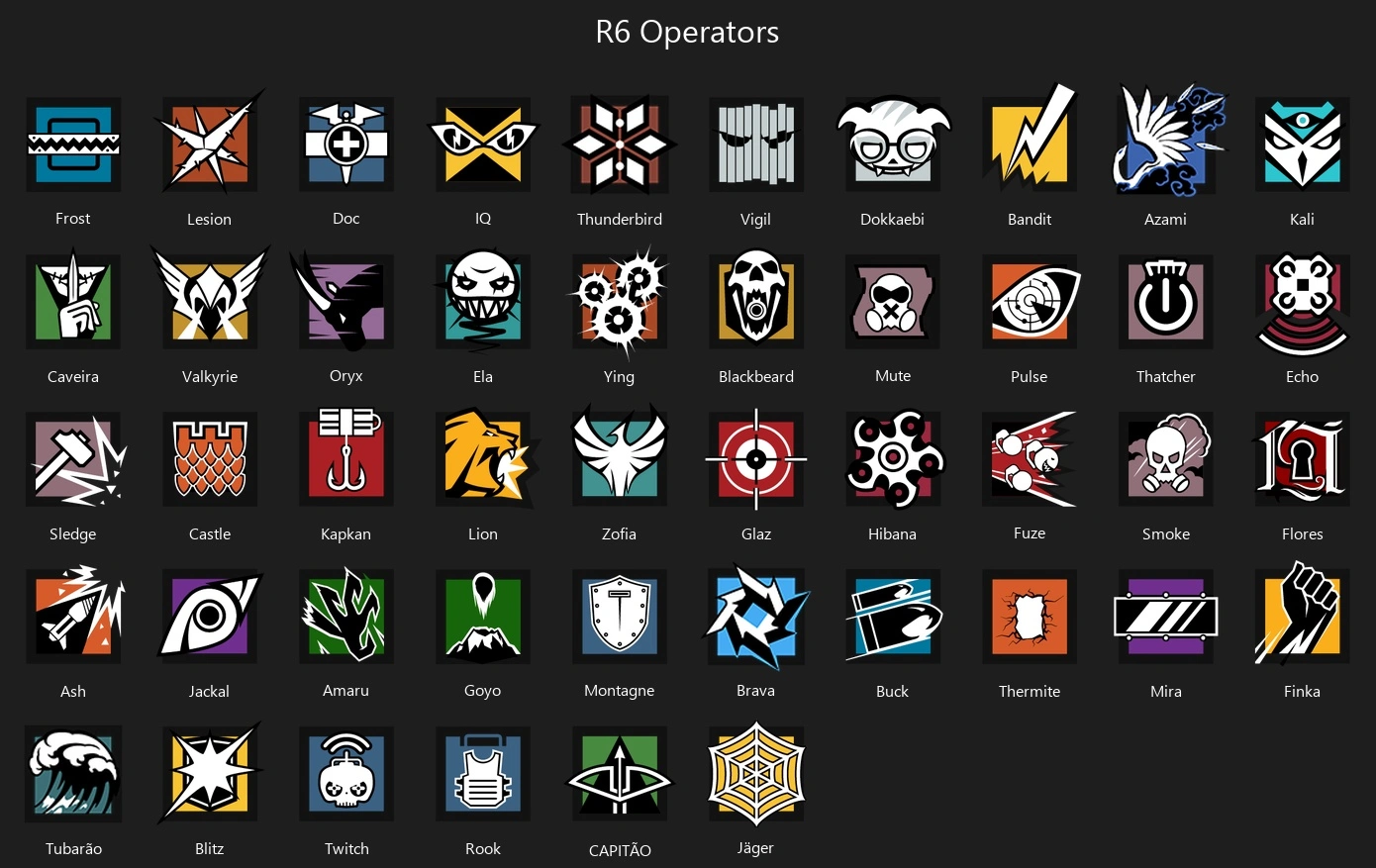1376x868 pixels.
Task: Choose the Montagne shield icon
Action: (x=620, y=616)
